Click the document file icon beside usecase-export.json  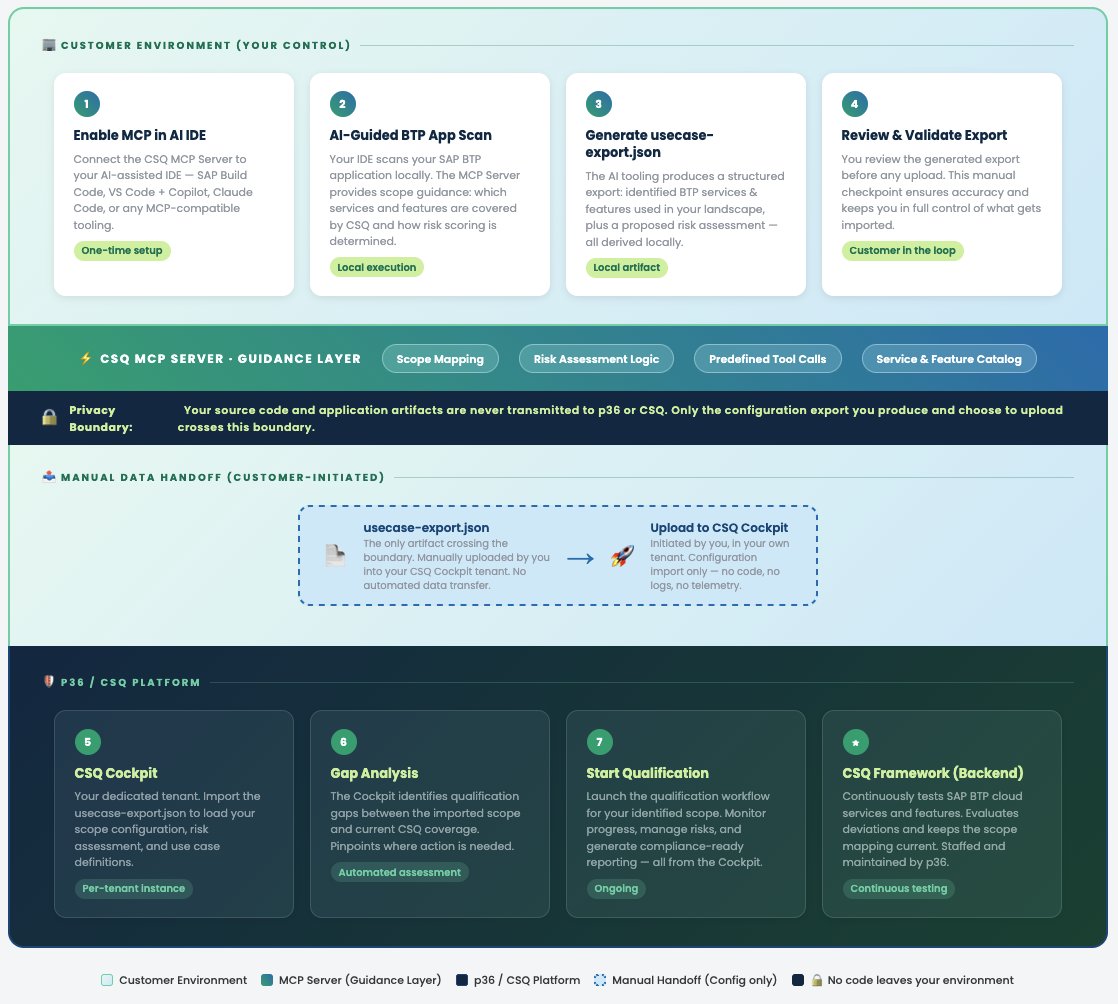coord(335,555)
